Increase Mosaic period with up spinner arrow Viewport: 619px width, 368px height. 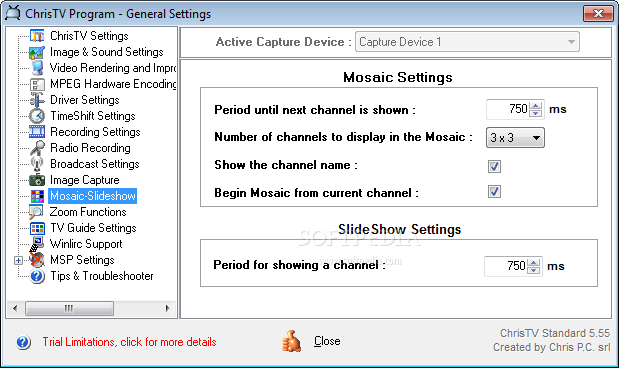point(536,105)
